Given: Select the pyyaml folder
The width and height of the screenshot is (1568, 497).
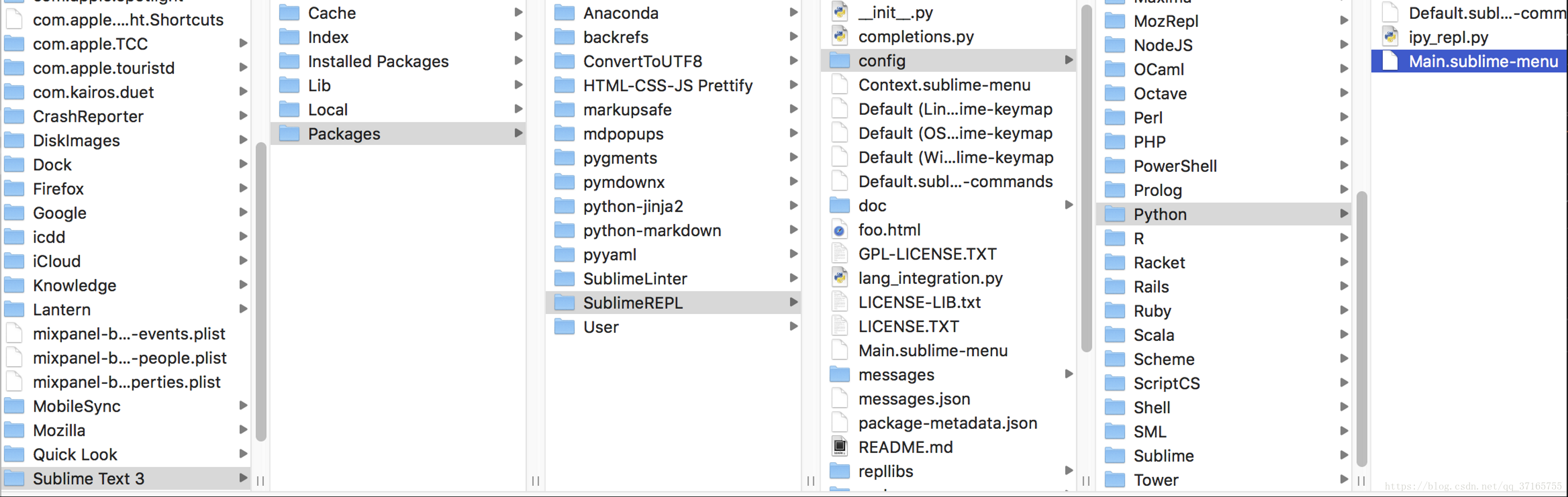Looking at the screenshot, I should click(x=674, y=254).
